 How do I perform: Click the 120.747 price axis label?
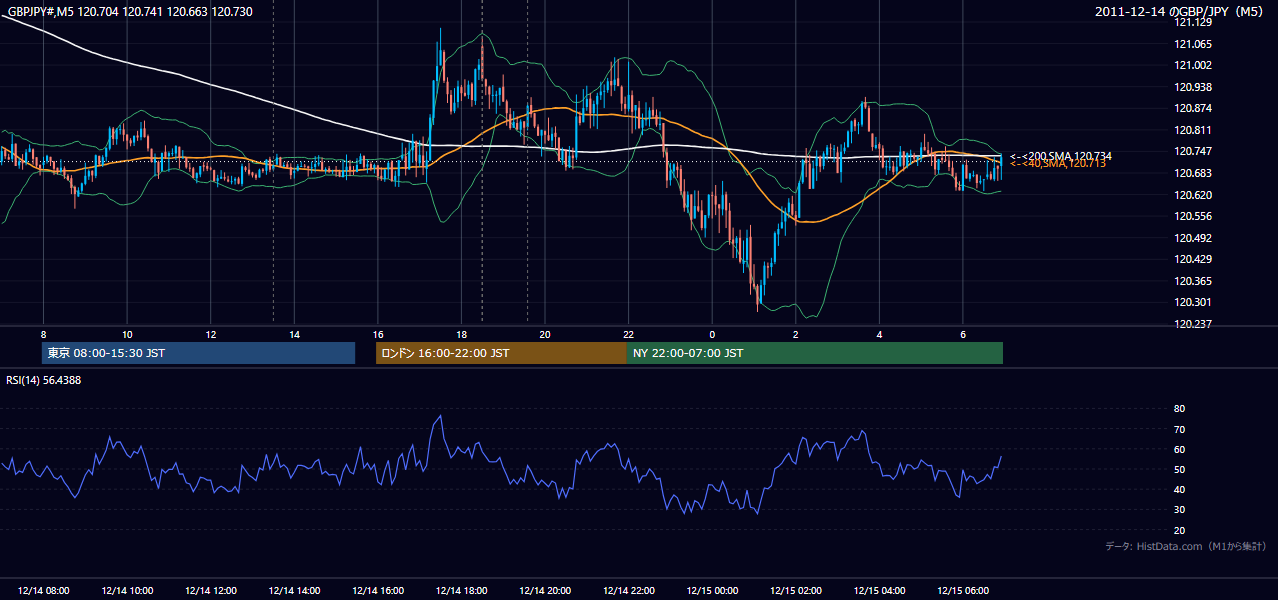click(x=1193, y=151)
